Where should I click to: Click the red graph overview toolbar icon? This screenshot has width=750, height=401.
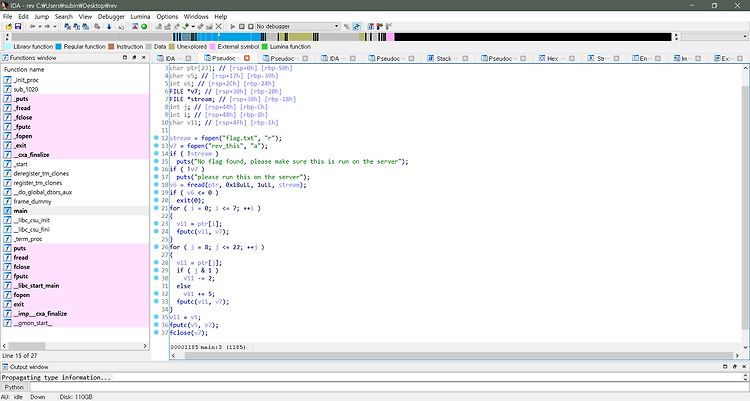tap(135, 26)
